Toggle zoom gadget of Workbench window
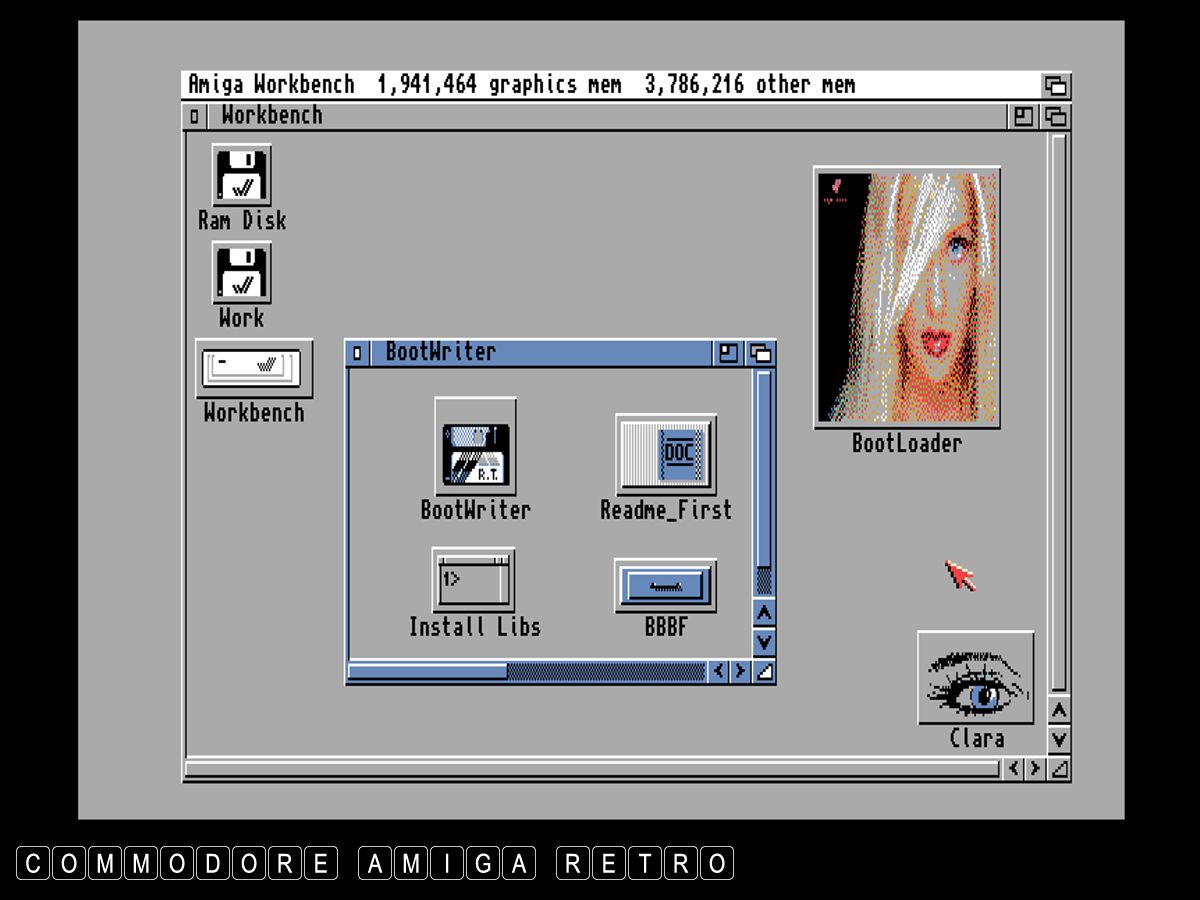Viewport: 1200px width, 900px height. coord(1023,116)
